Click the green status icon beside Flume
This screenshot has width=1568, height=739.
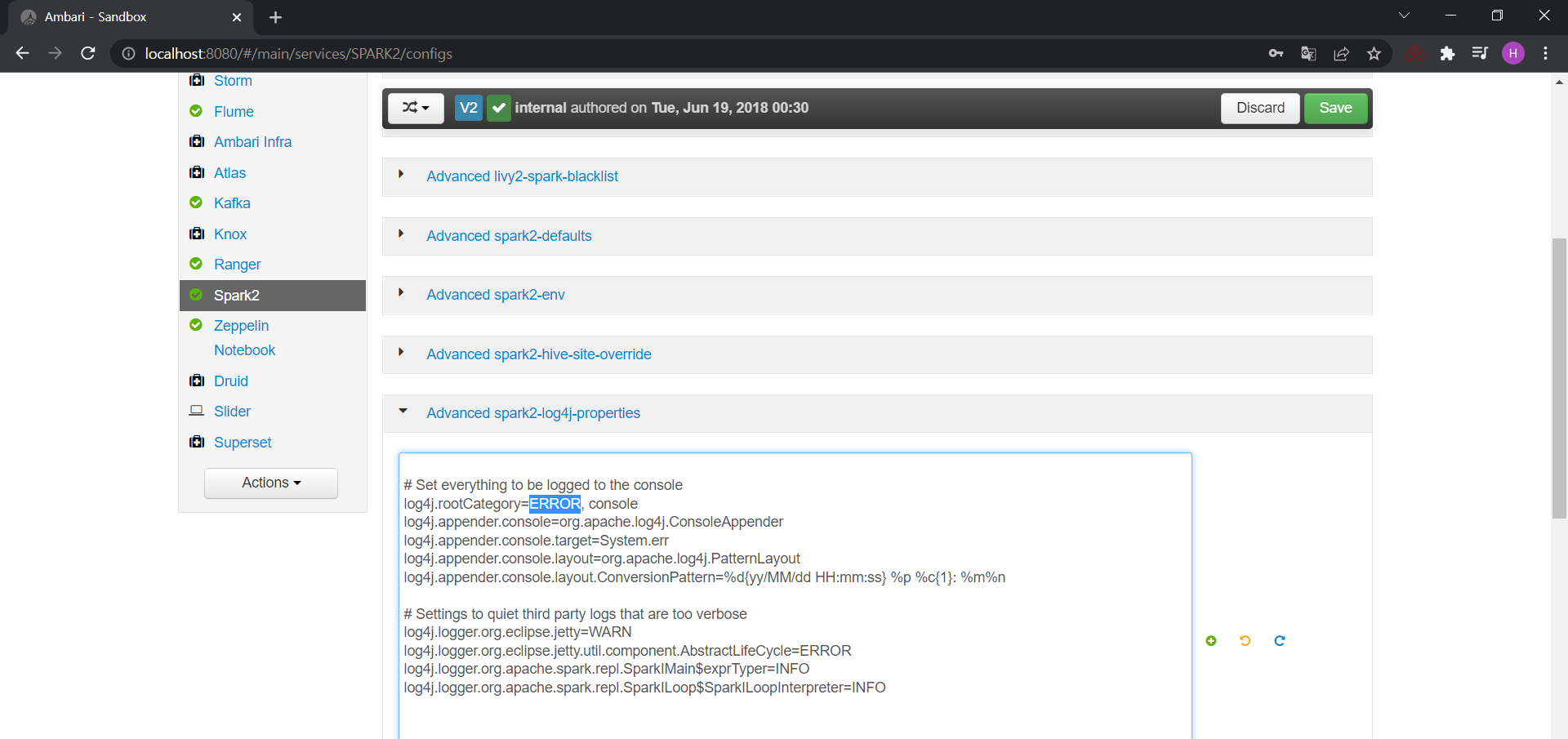(x=196, y=111)
